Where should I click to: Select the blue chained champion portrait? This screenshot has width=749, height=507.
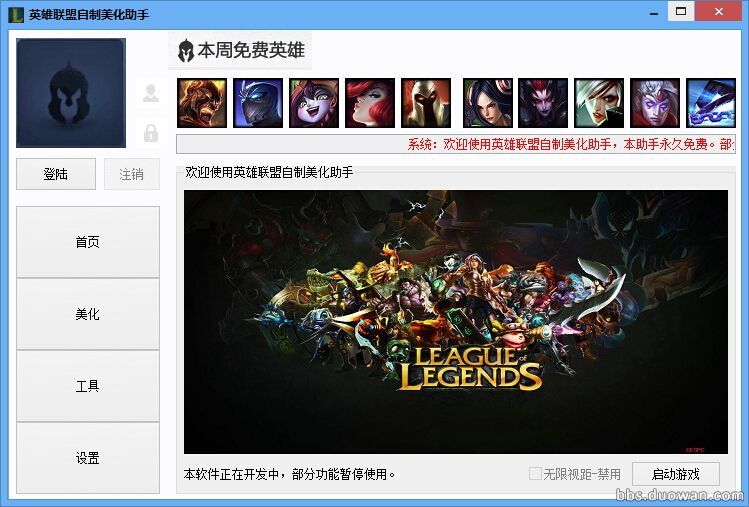[x=711, y=103]
